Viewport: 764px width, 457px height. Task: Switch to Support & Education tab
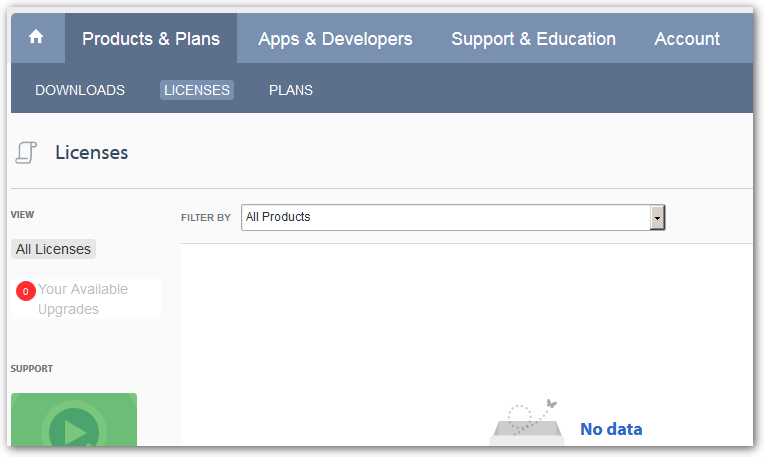(x=534, y=38)
